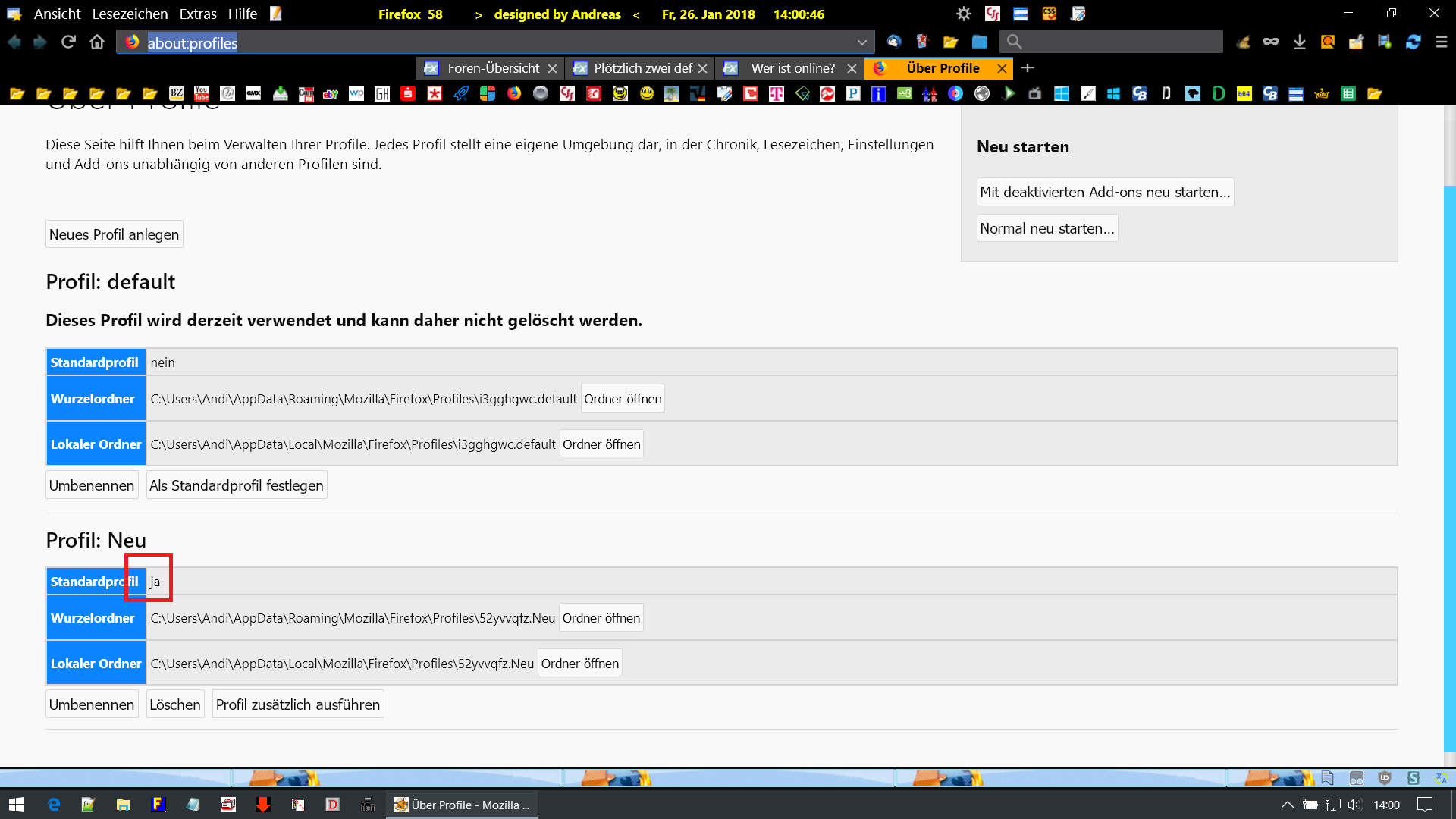Click the Telekom T bookmark icon
1456x819 pixels.
776,93
